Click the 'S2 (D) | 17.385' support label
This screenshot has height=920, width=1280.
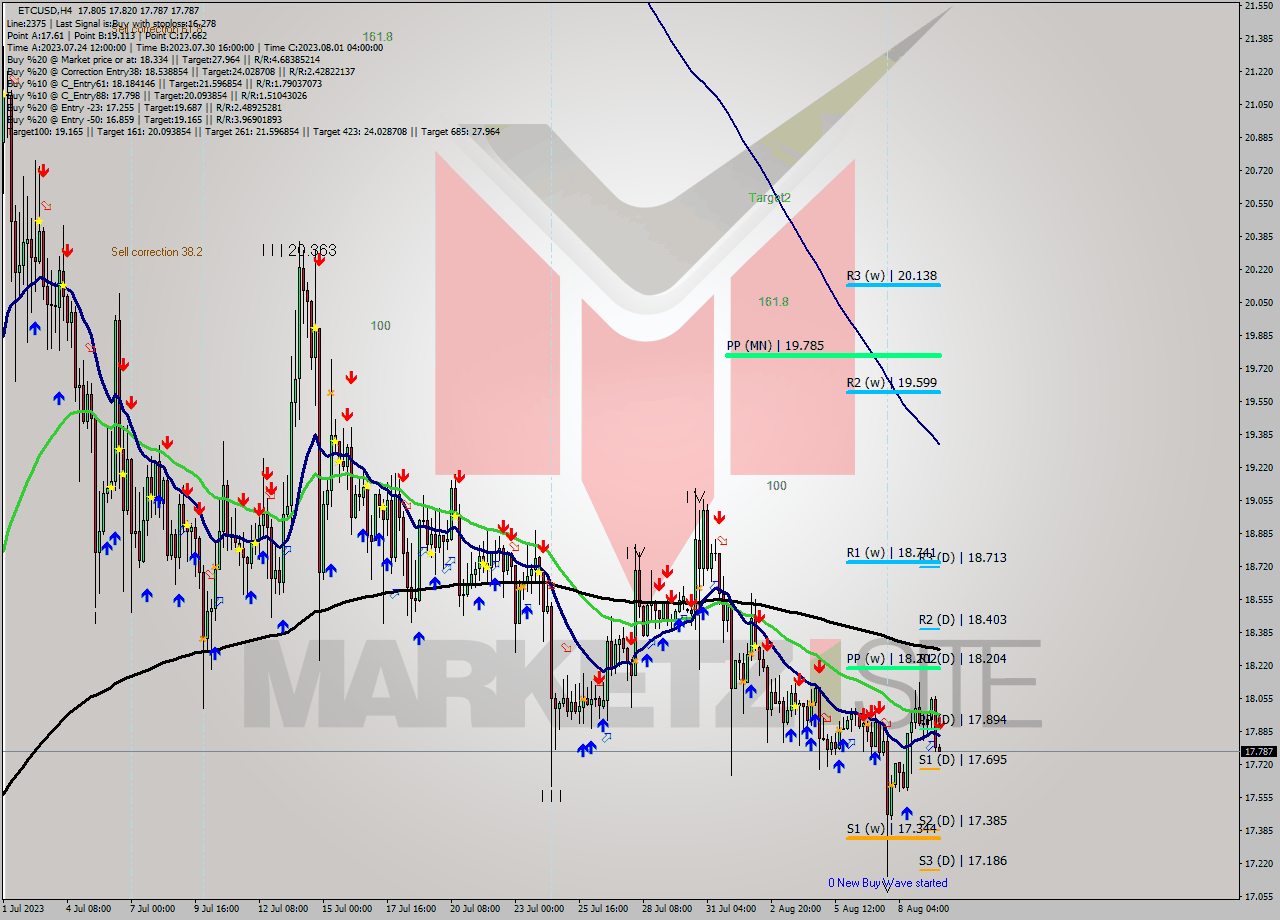coord(963,821)
